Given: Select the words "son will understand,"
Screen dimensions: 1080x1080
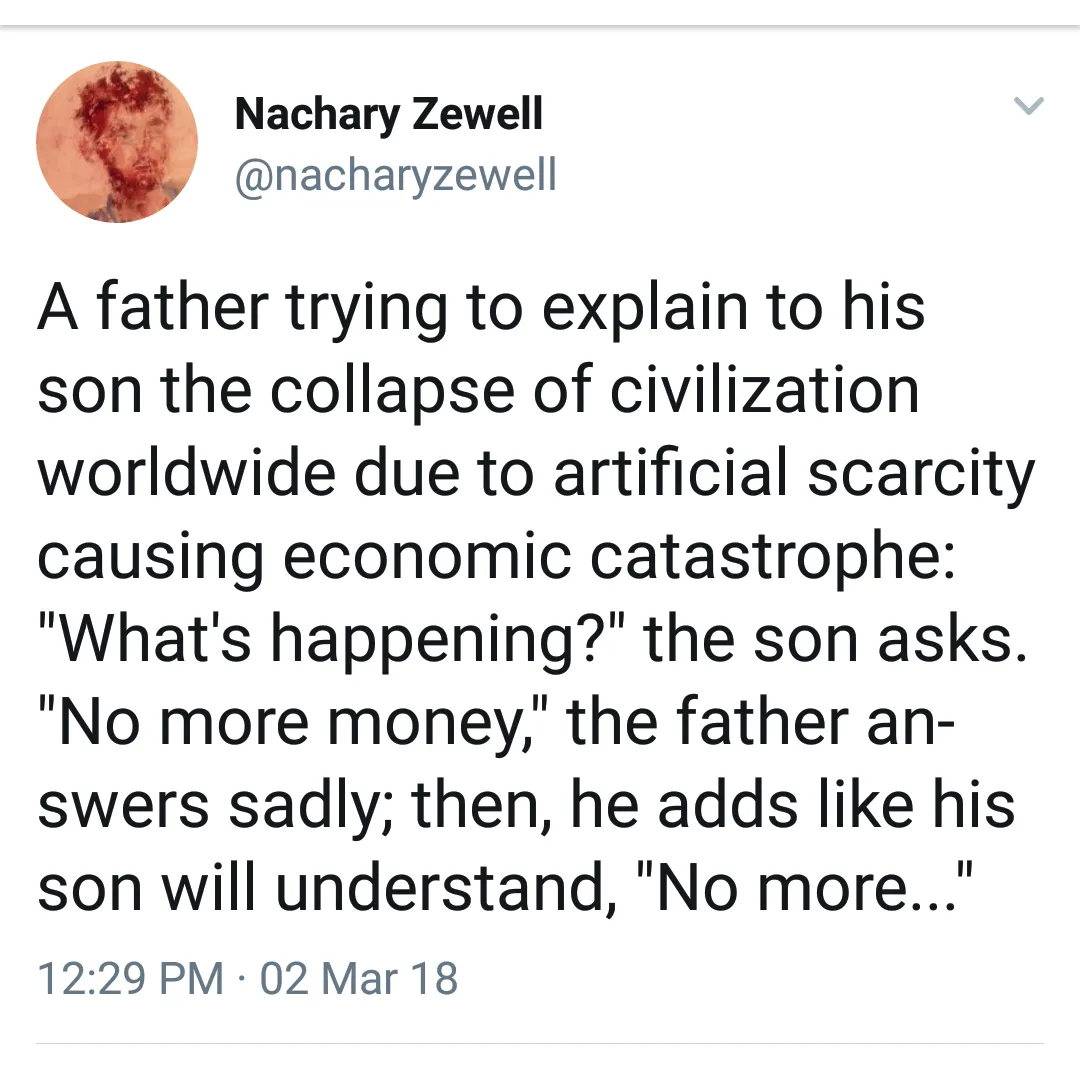Looking at the screenshot, I should click(327, 889).
